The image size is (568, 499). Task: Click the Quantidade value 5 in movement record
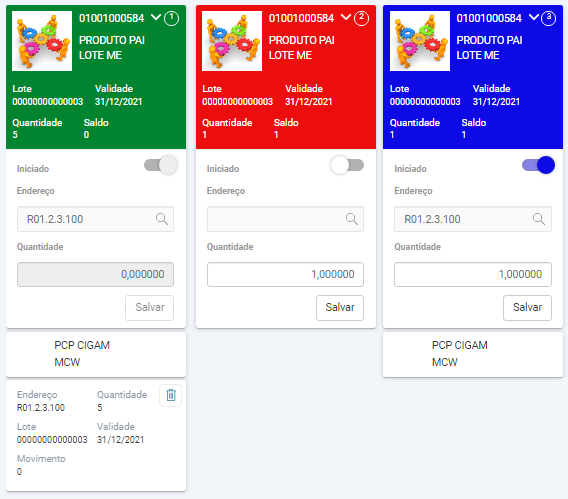pyautogui.click(x=100, y=408)
